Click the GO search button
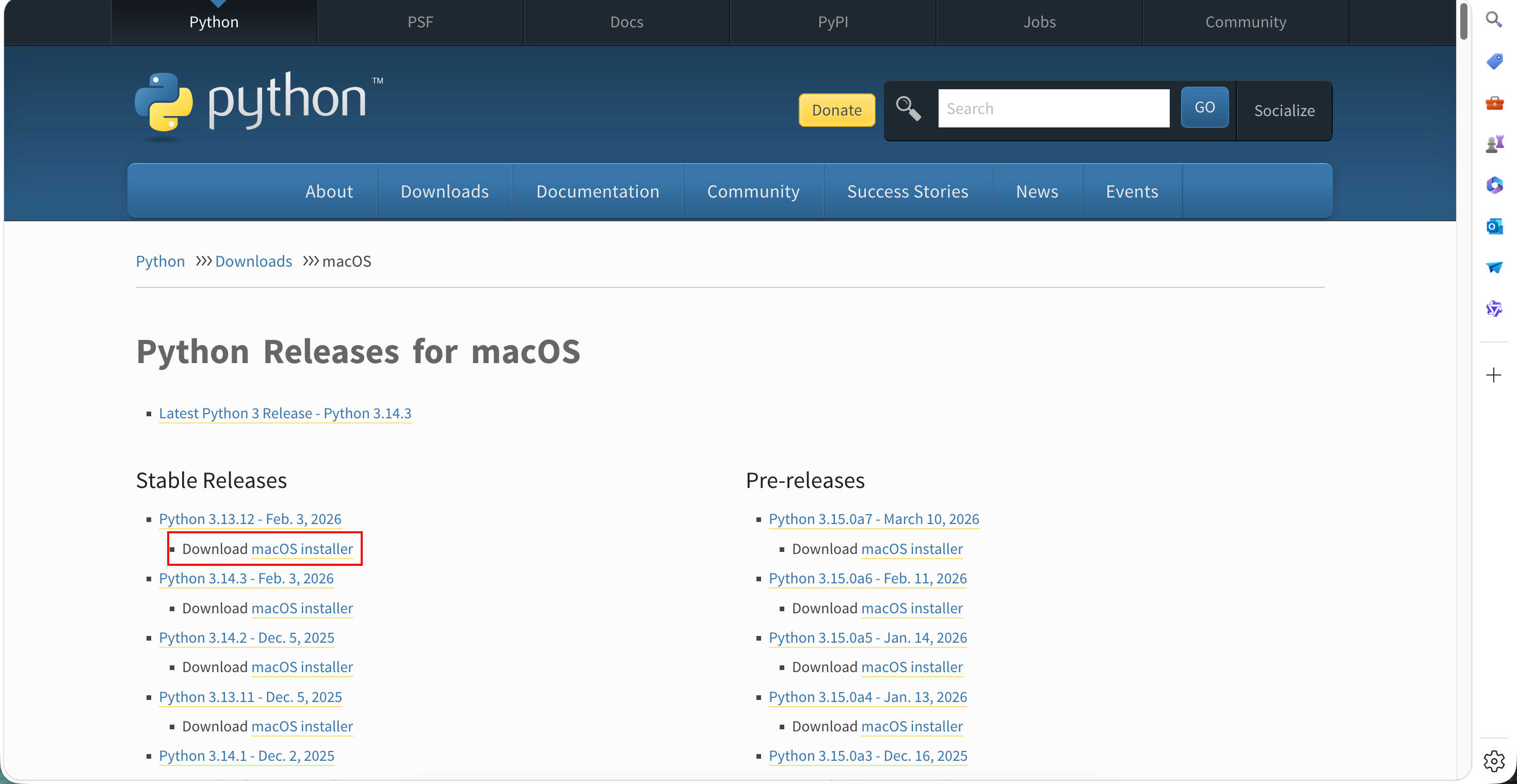 click(x=1204, y=107)
